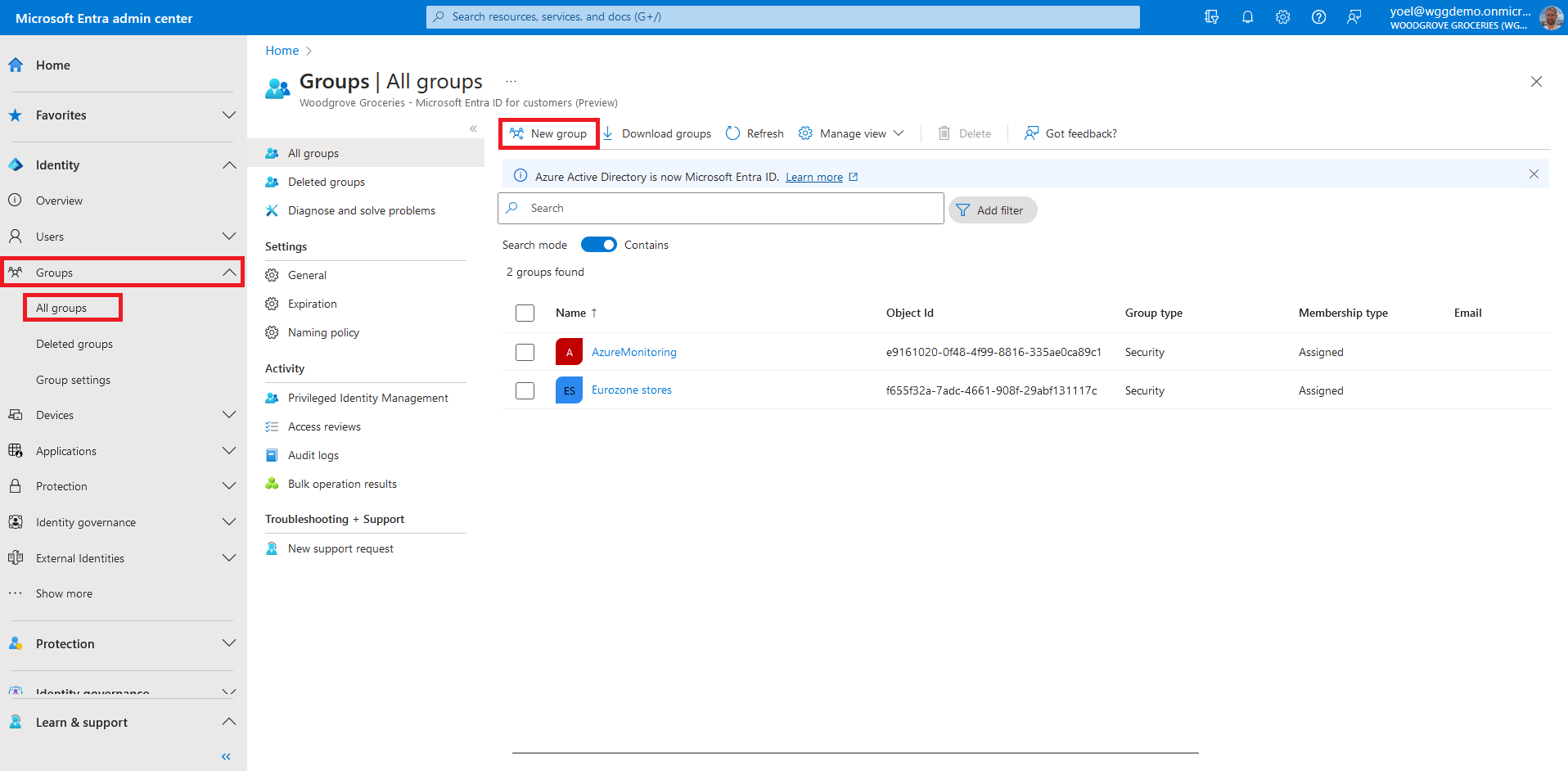The image size is (1568, 771).
Task: Open Naming policy settings
Action: [323, 332]
